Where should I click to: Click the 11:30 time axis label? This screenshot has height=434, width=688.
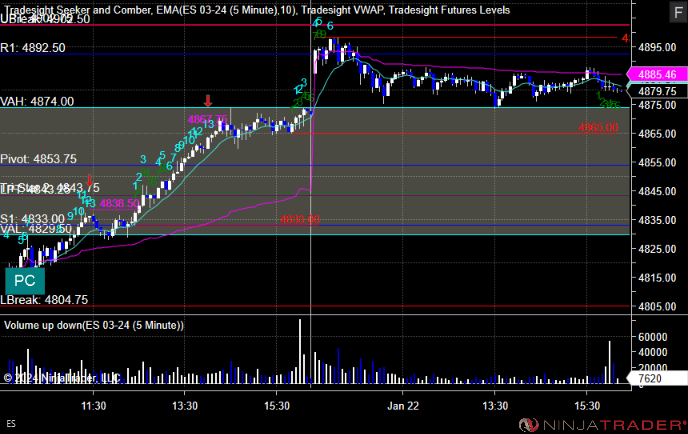[x=93, y=406]
